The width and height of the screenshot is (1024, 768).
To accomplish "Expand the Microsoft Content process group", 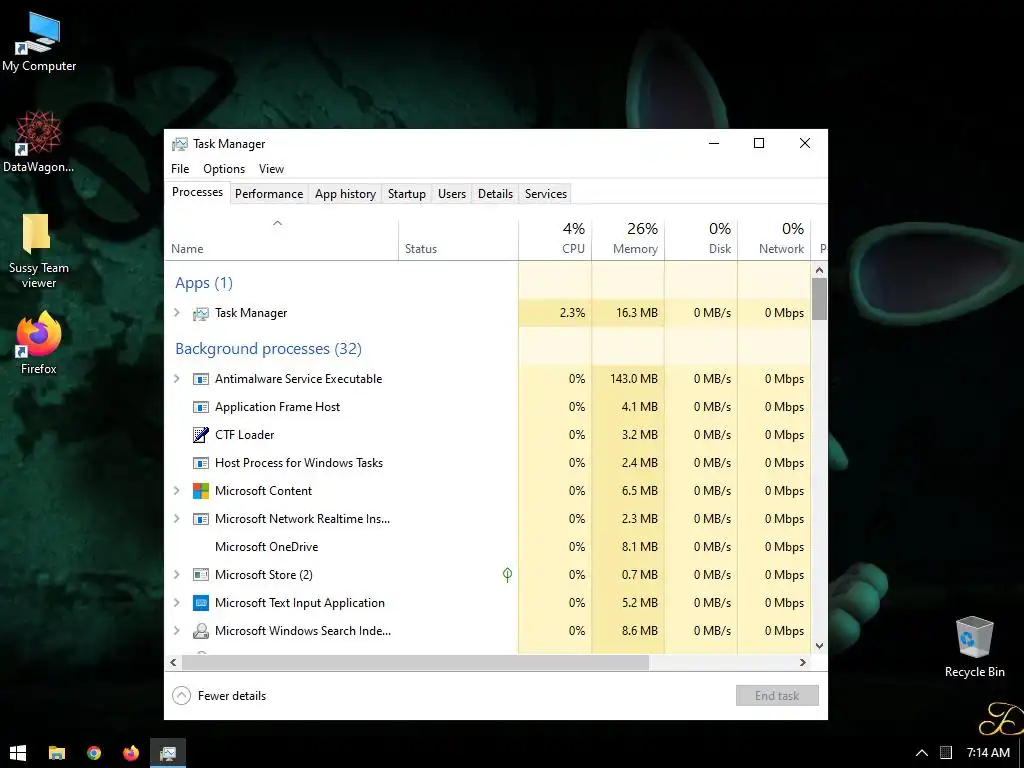I will tap(176, 490).
